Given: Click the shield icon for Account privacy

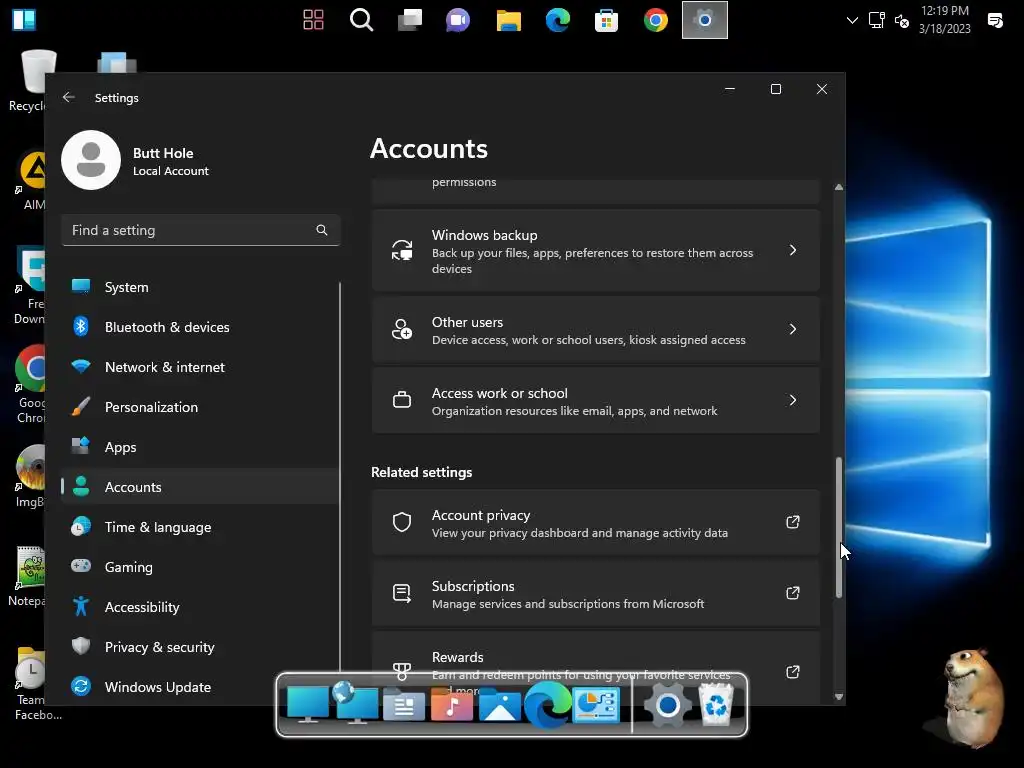Looking at the screenshot, I should click(x=402, y=522).
